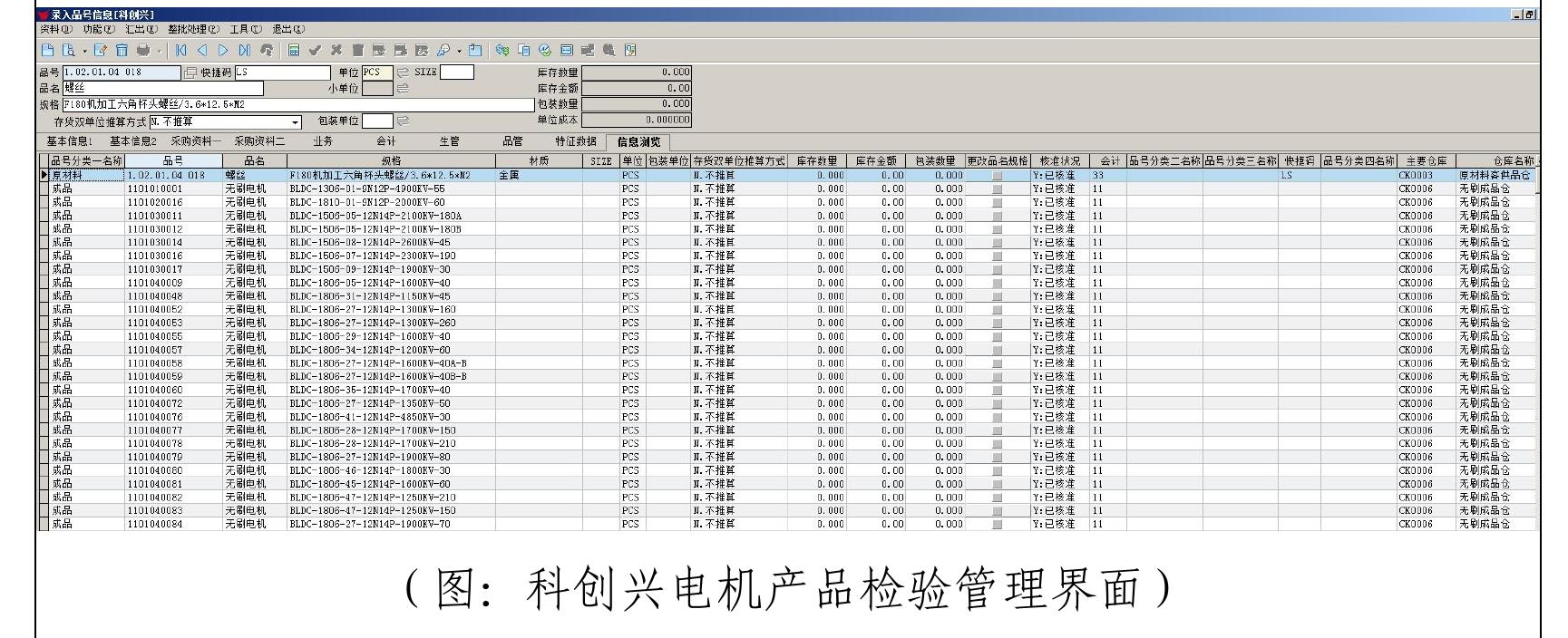Click the 规格 field with F180机加工六角杯头螺丝

(298, 104)
